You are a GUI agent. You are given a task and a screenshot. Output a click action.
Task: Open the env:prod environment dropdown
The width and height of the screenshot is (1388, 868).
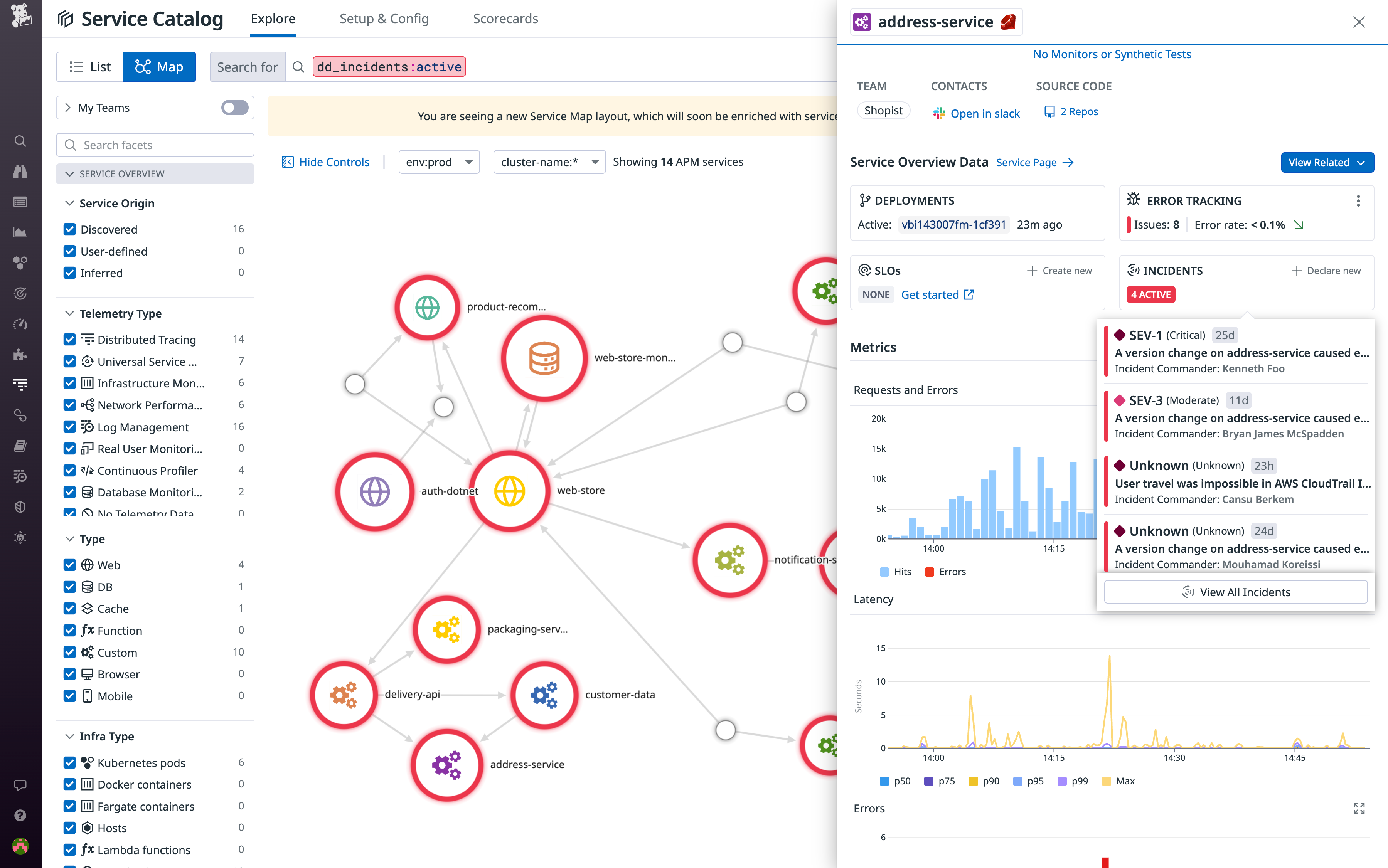(x=438, y=161)
